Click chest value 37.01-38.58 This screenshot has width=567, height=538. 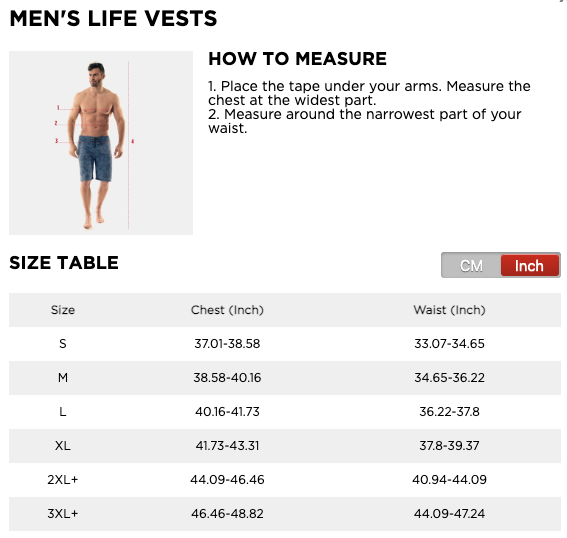point(227,343)
